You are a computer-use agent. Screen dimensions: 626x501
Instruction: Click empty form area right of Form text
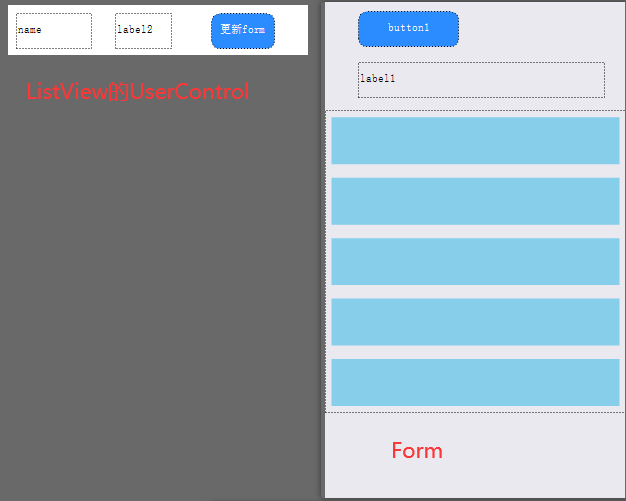point(531,451)
